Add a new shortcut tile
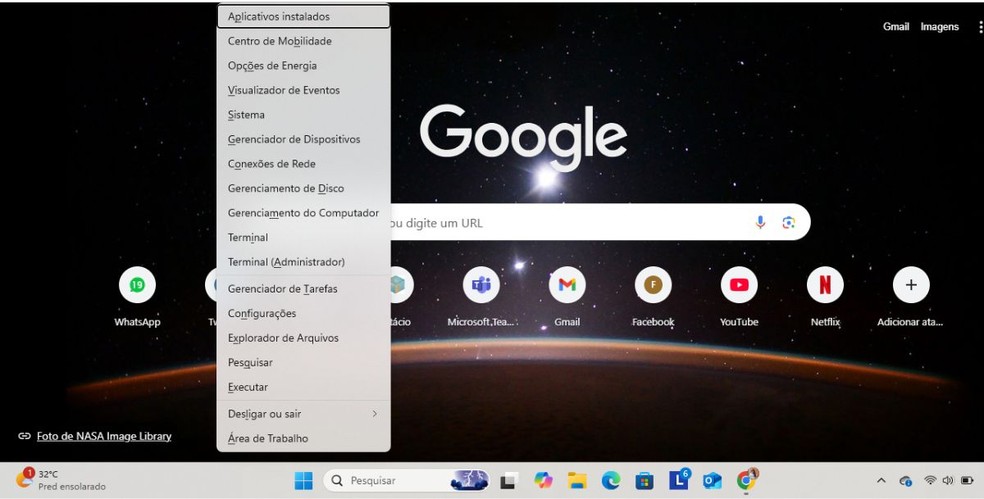This screenshot has height=499, width=984. pos(910,286)
